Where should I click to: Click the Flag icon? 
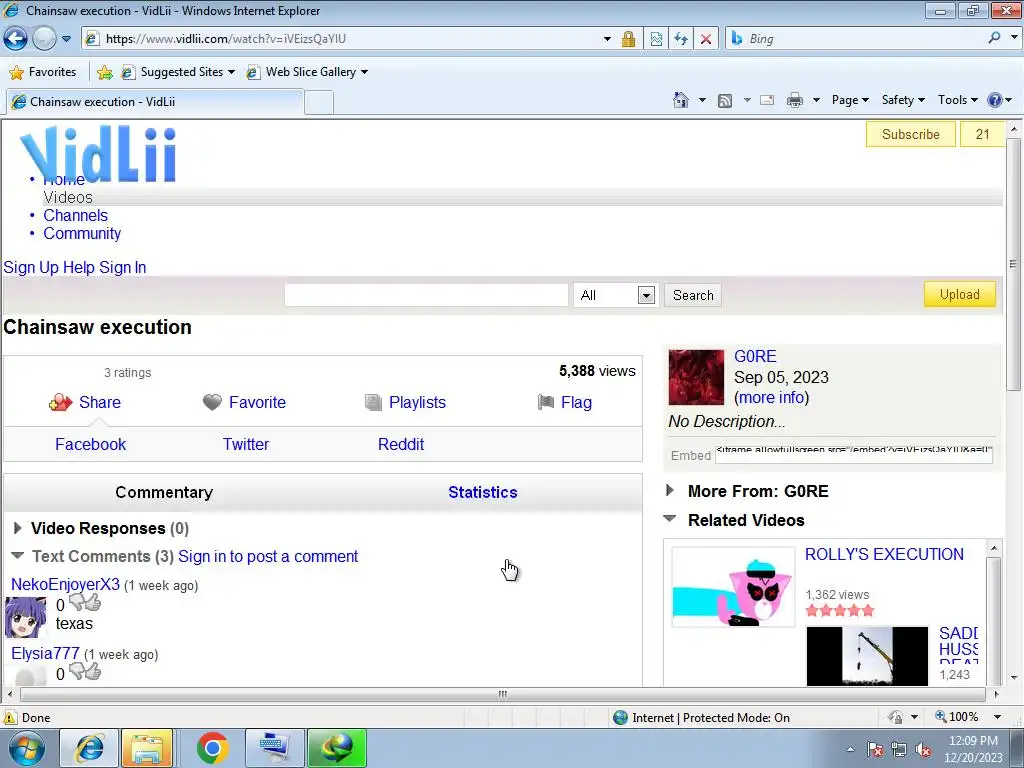546,402
